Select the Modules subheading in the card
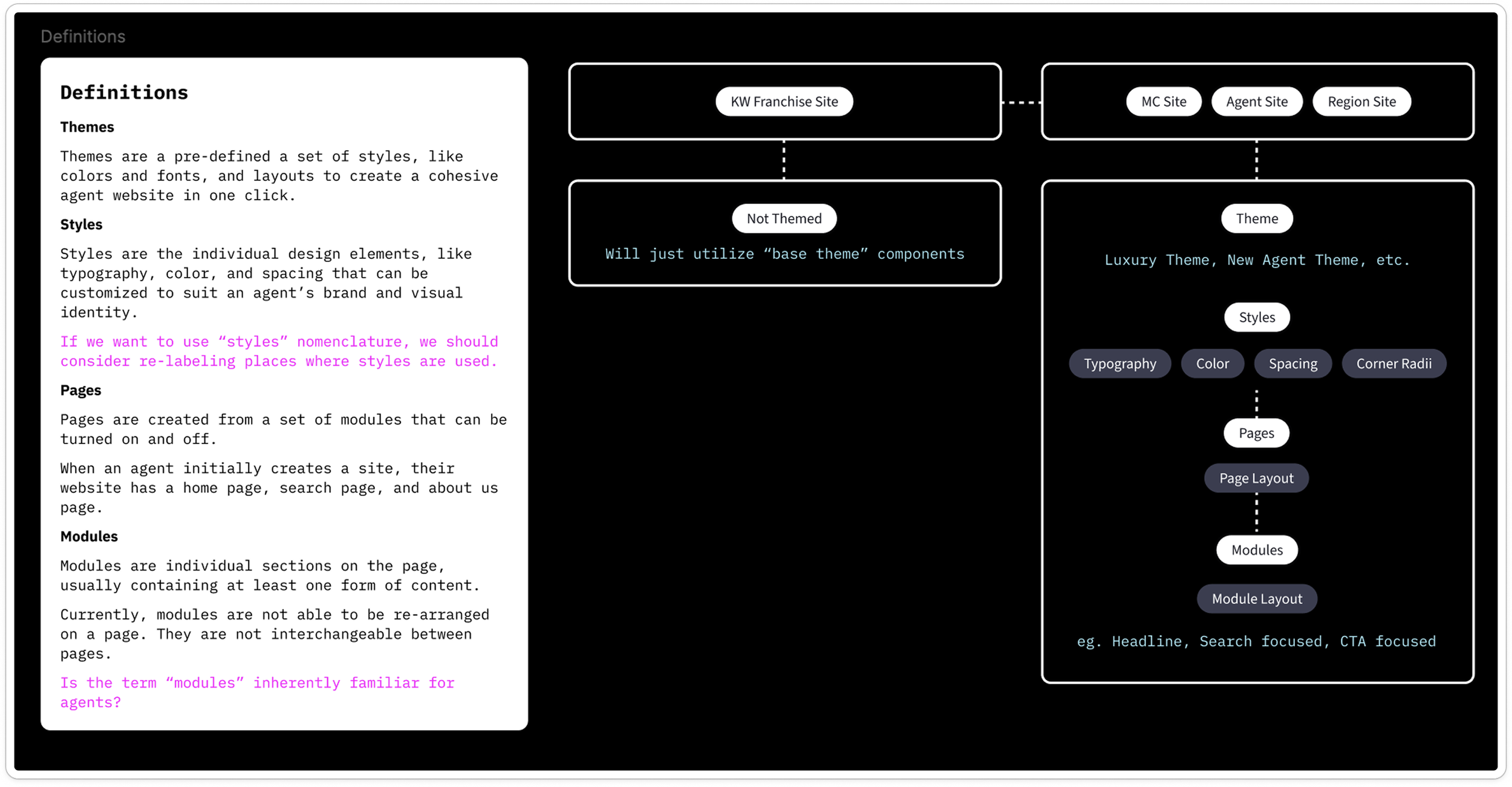This screenshot has height=787, width=1512. click(89, 537)
